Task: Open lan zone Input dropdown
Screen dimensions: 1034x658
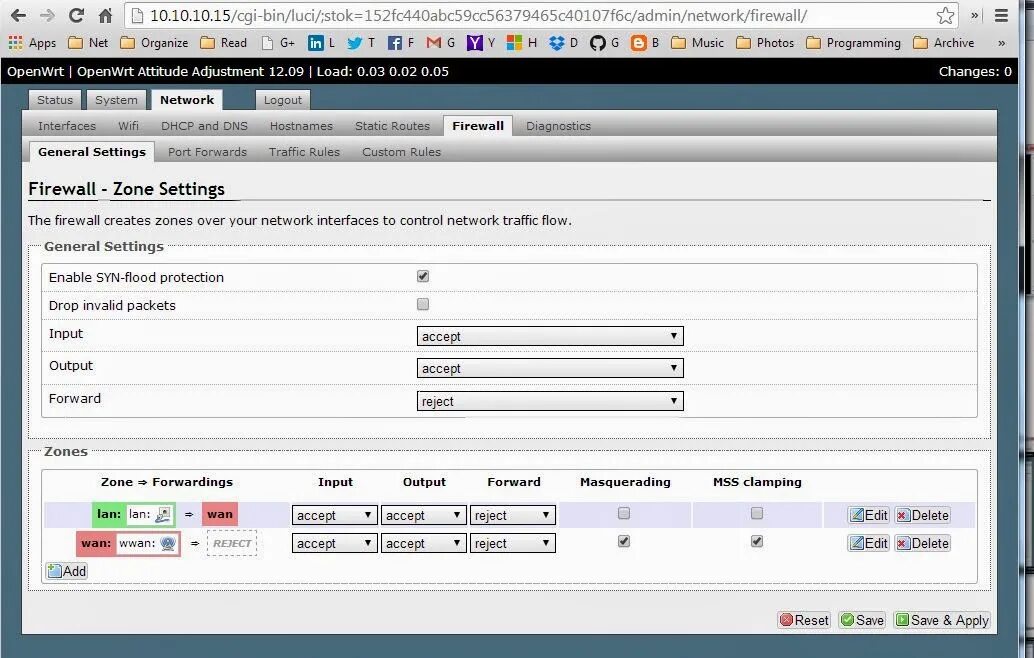Action: click(334, 515)
